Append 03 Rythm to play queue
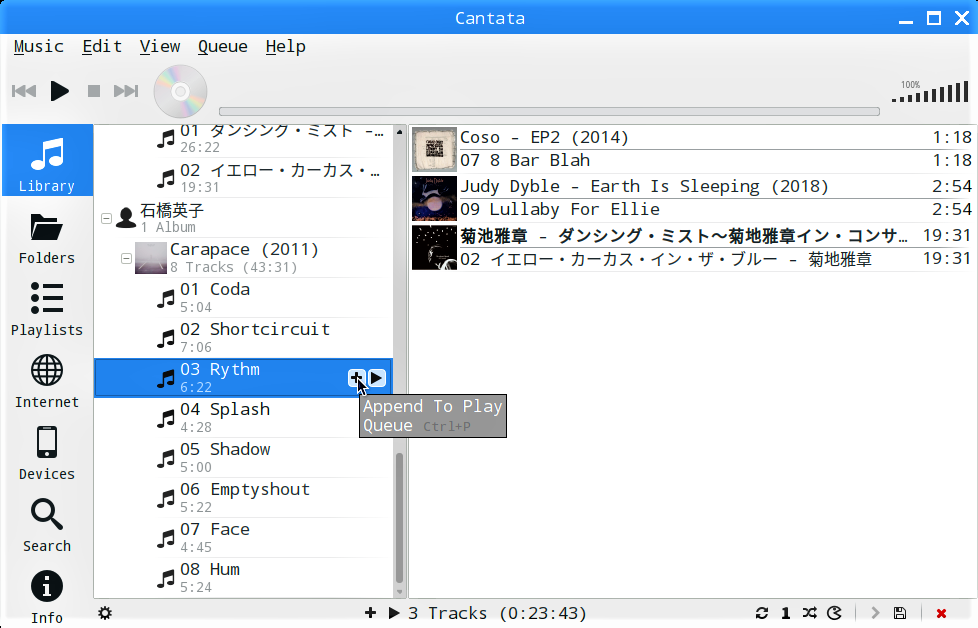The image size is (978, 628). (356, 378)
